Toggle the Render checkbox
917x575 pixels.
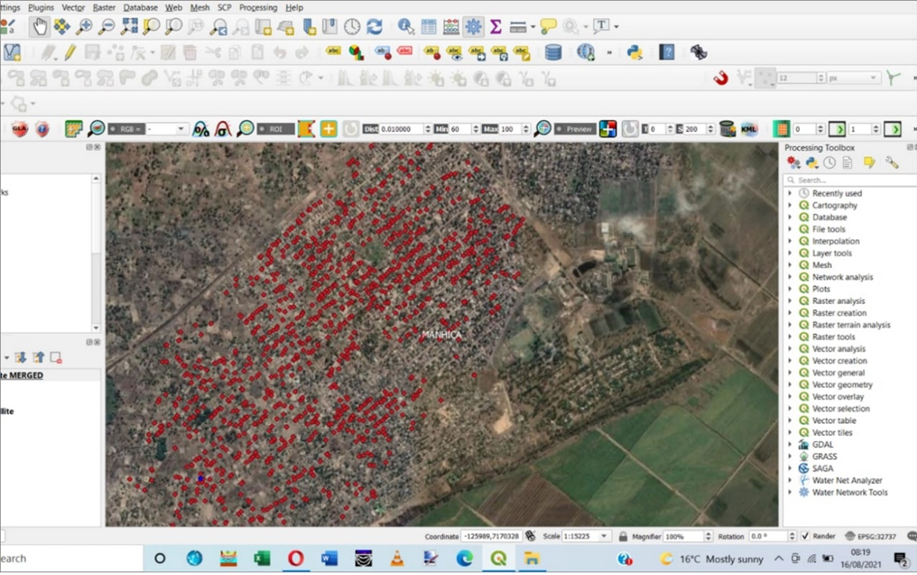[x=806, y=537]
